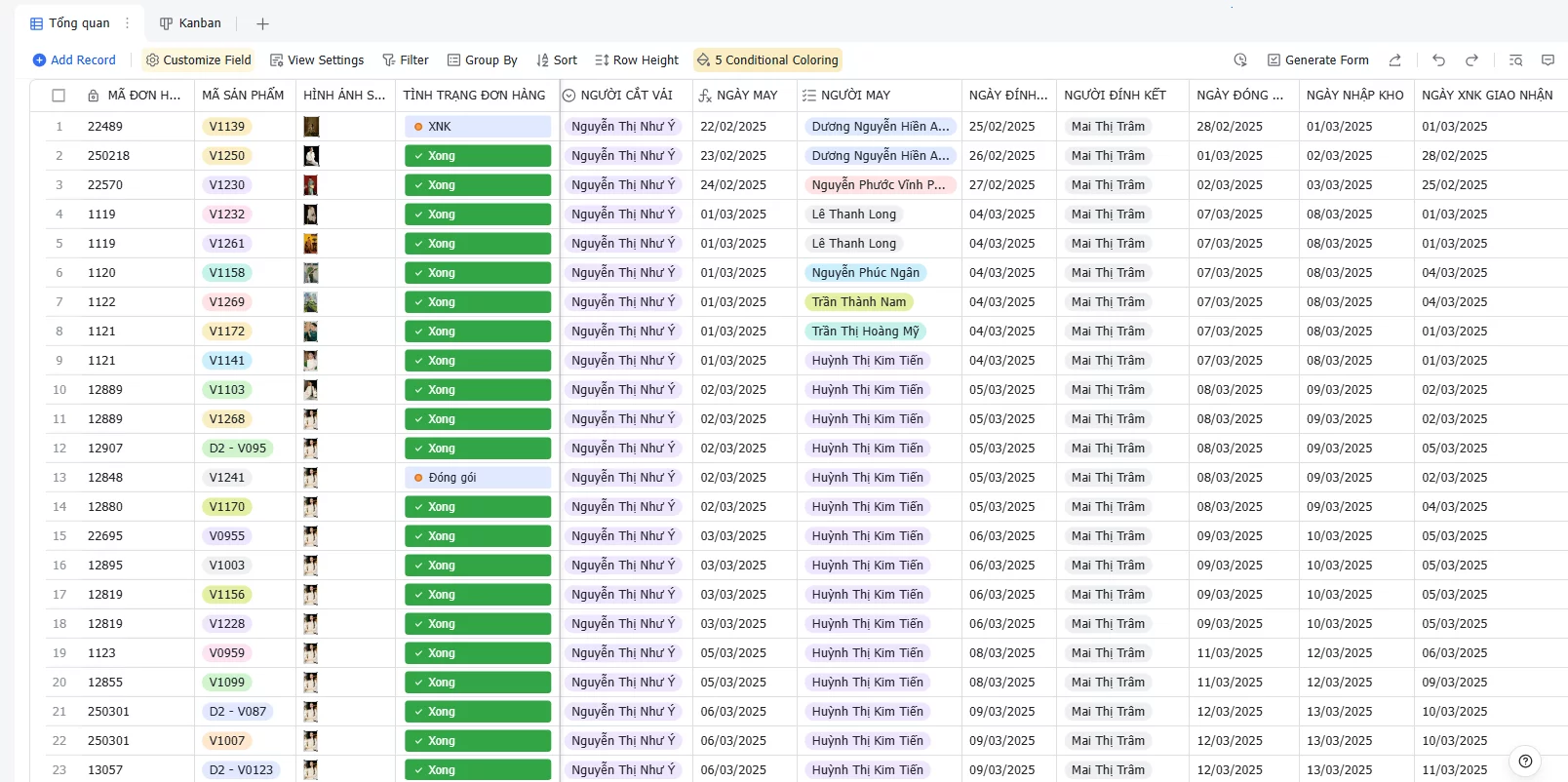Click the grid icon on Tổng quan tab
The width and height of the screenshot is (1568, 782).
tap(36, 23)
